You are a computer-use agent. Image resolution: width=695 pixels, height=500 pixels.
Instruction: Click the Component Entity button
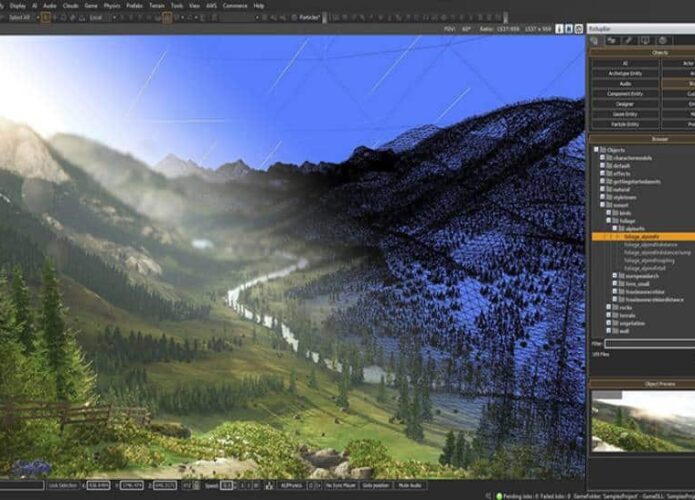(x=625, y=94)
